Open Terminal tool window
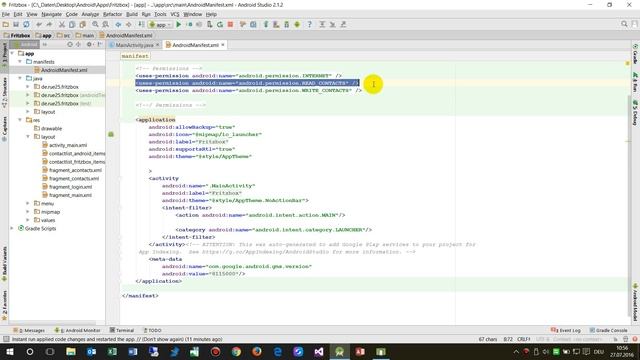Image resolution: width=640 pixels, height=360 pixels. point(122,330)
